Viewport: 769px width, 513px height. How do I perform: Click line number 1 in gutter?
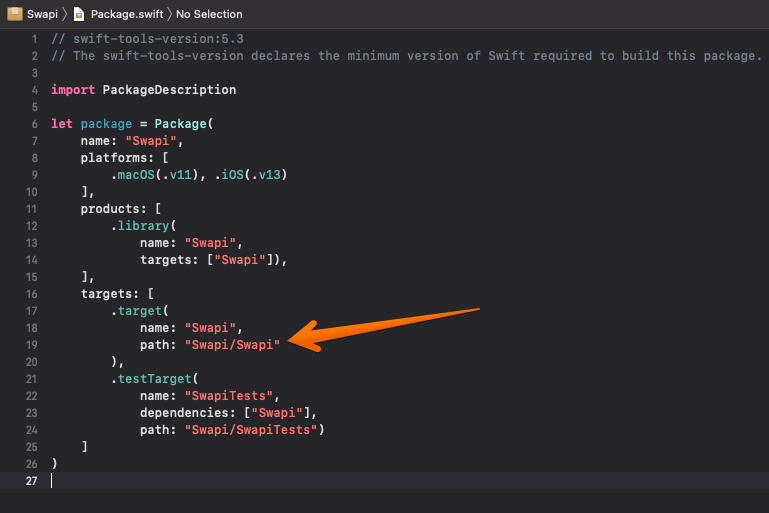tap(34, 39)
